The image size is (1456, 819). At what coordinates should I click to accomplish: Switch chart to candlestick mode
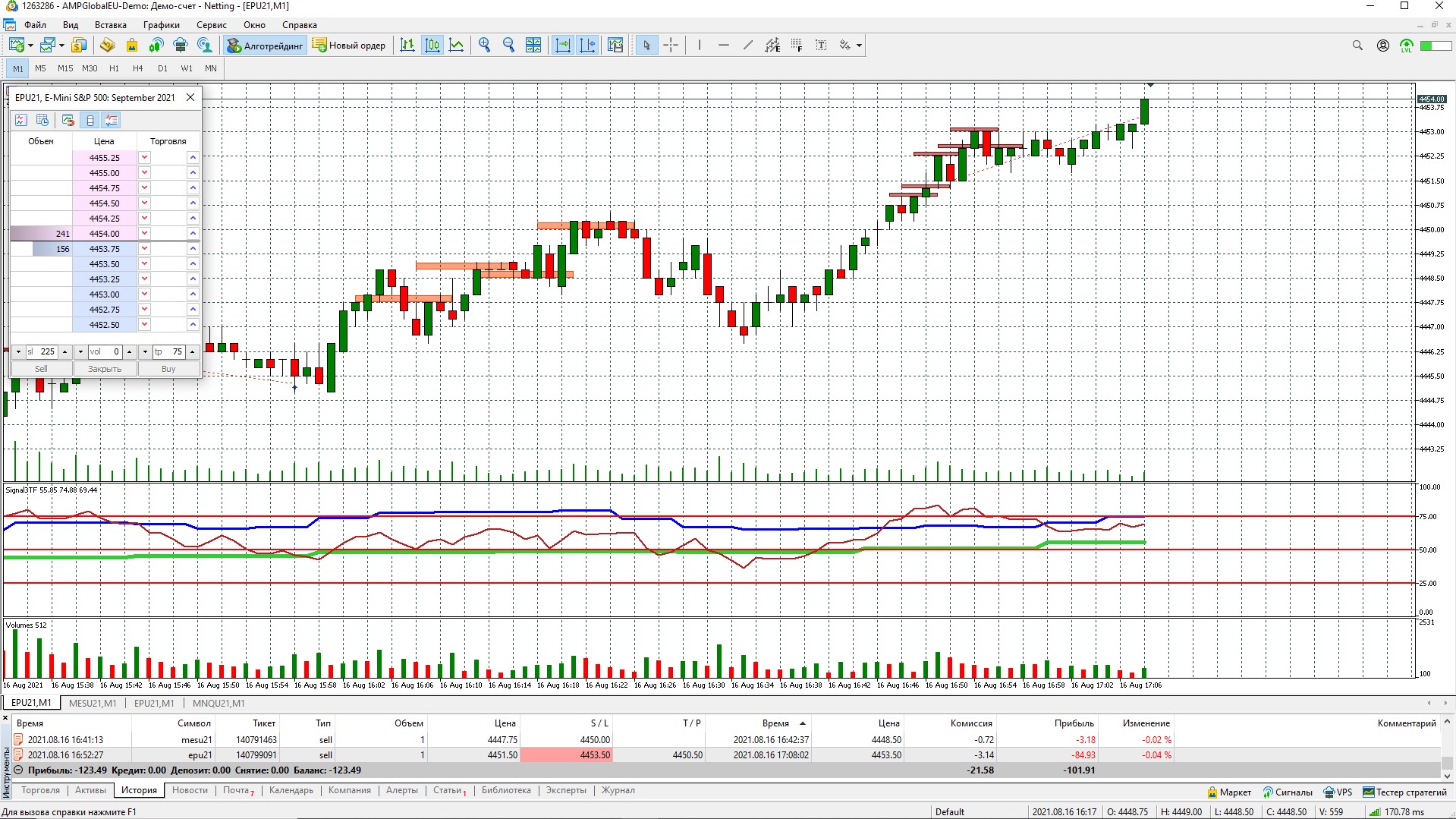432,46
